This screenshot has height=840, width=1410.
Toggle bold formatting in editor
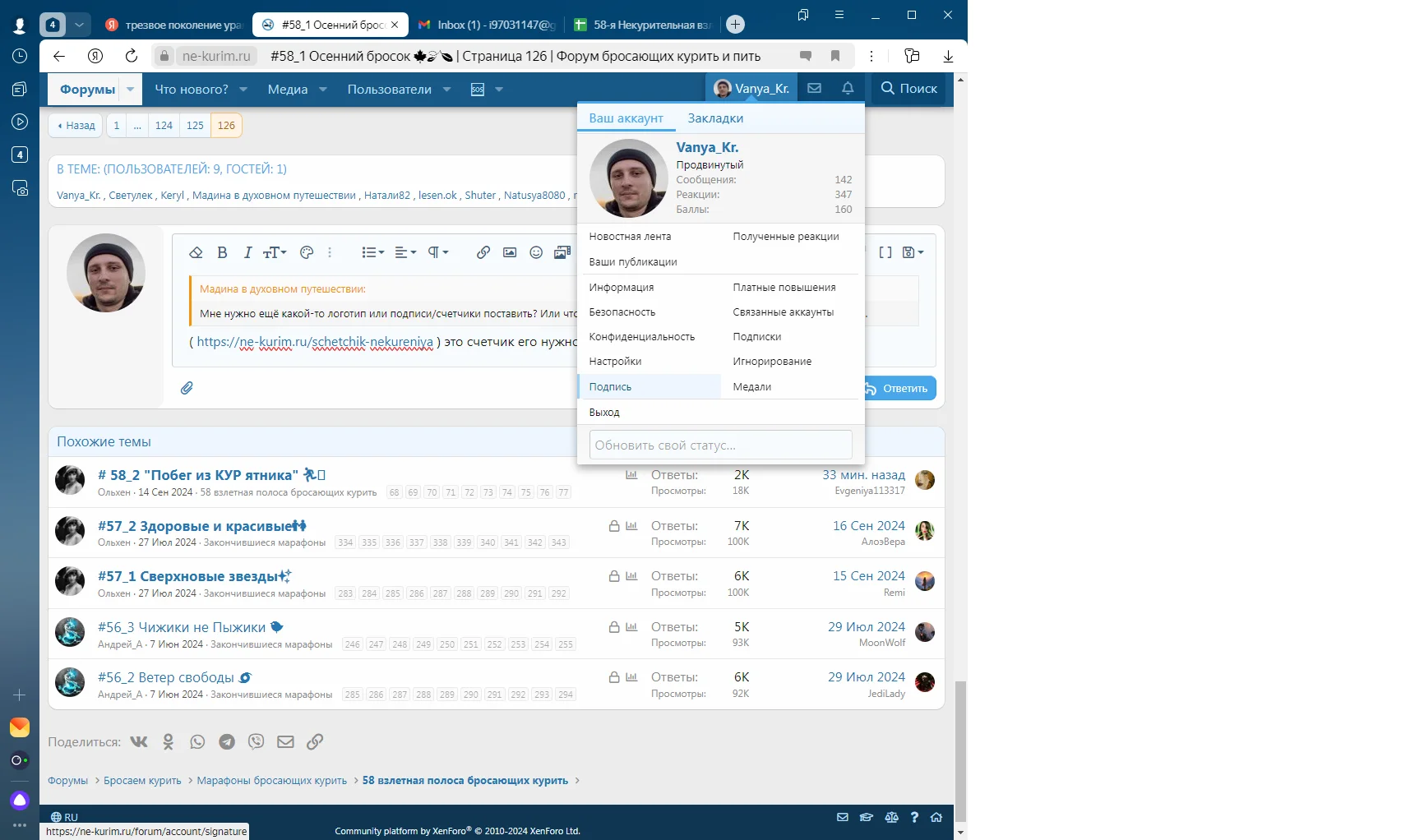click(x=222, y=252)
